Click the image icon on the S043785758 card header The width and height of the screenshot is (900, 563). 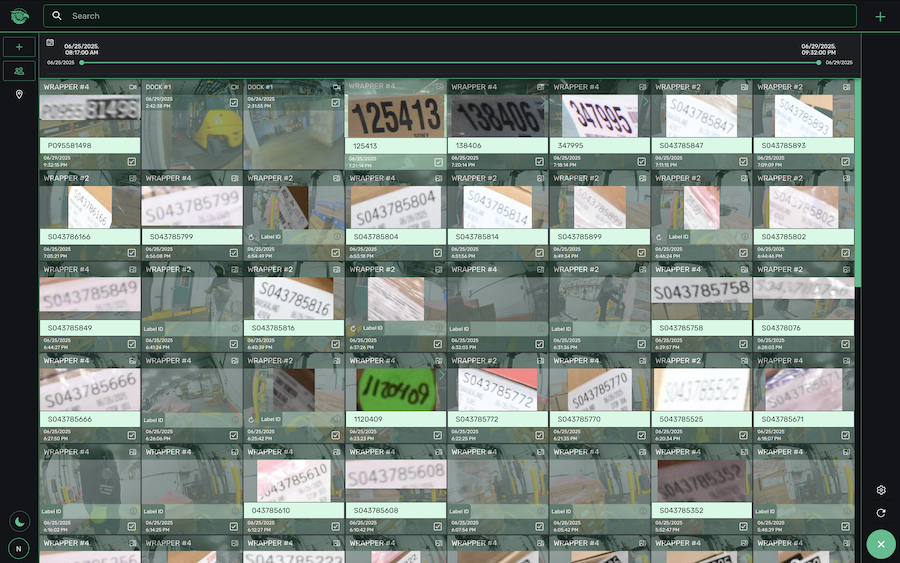[x=744, y=270]
